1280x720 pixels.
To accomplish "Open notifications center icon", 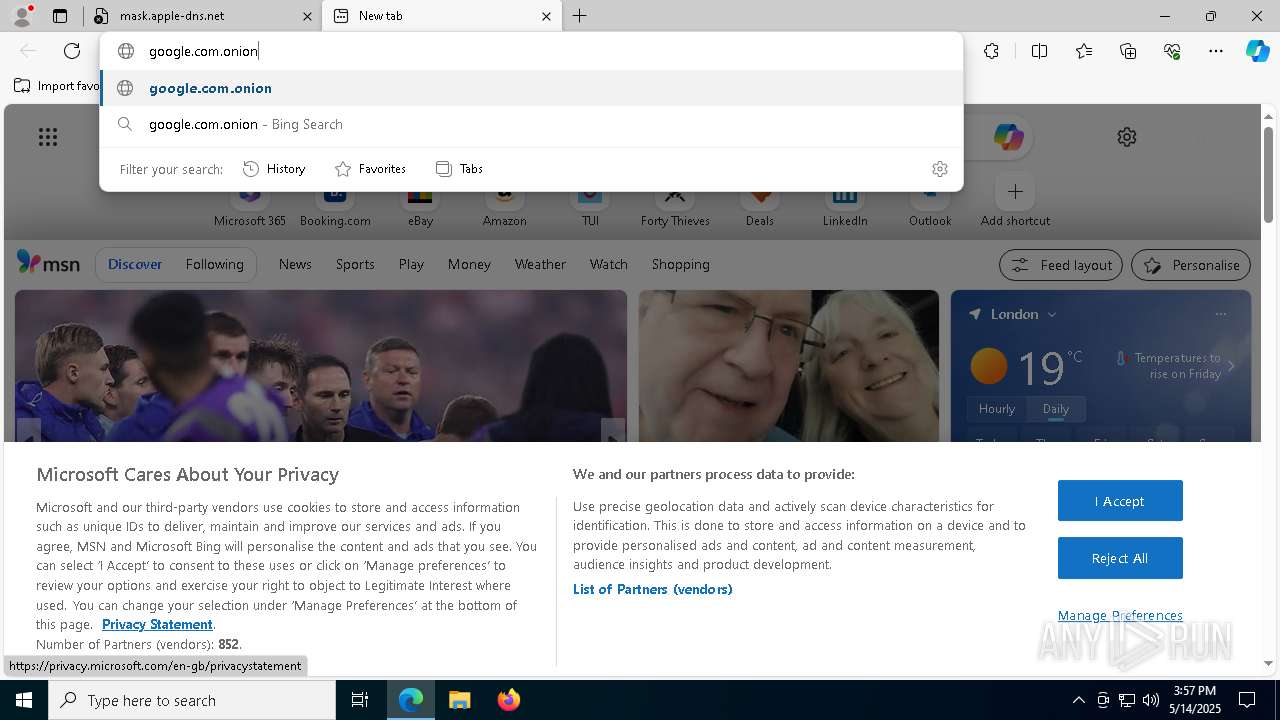I will coord(1247,700).
